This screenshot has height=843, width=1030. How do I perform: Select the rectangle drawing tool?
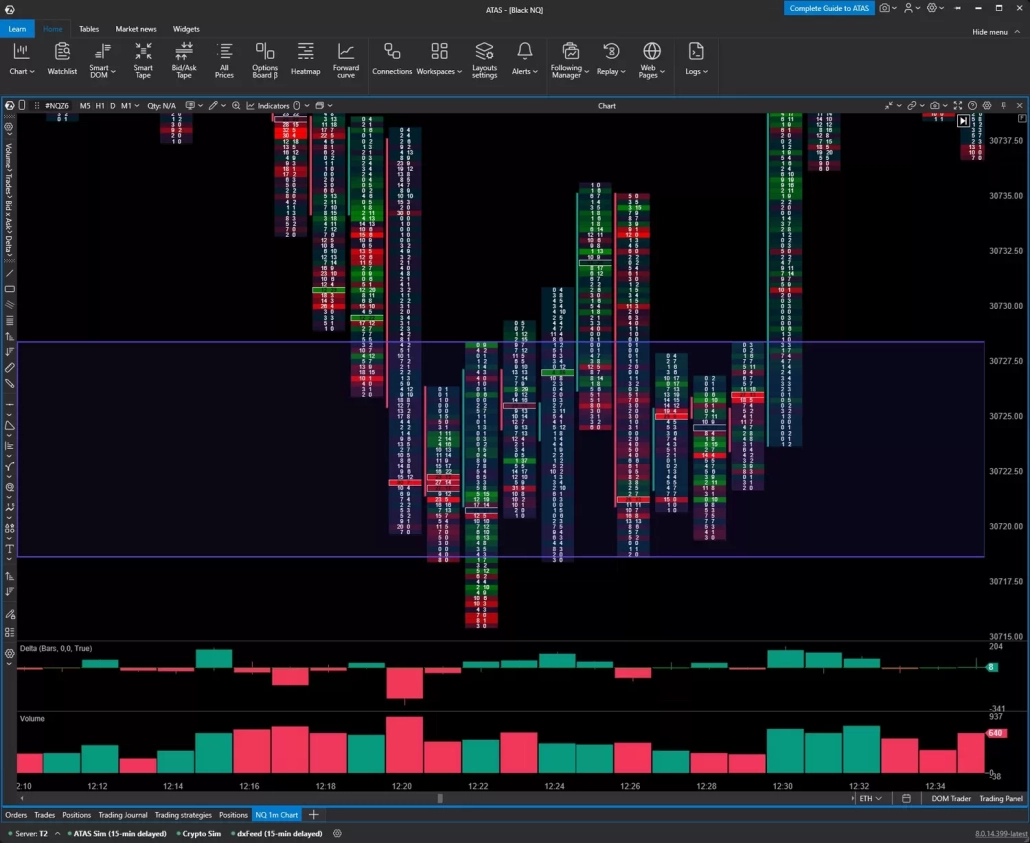click(9, 289)
